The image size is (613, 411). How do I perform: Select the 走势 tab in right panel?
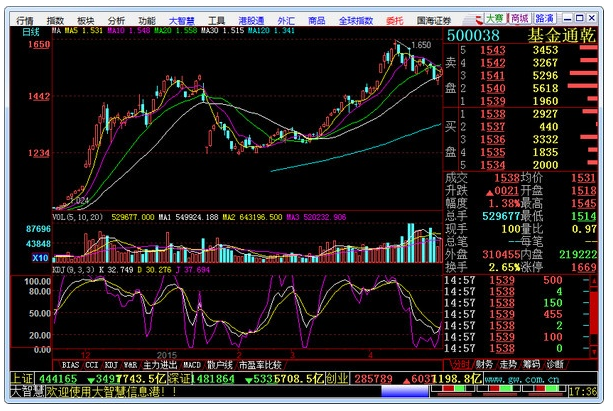coord(508,364)
